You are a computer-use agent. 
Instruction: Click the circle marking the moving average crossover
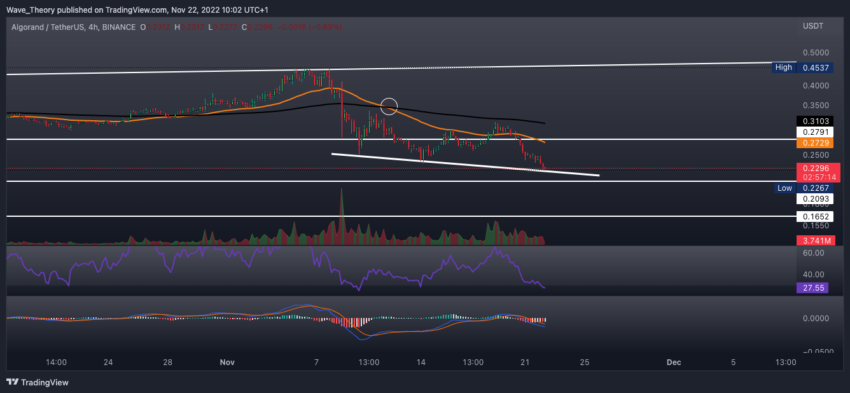coord(389,106)
